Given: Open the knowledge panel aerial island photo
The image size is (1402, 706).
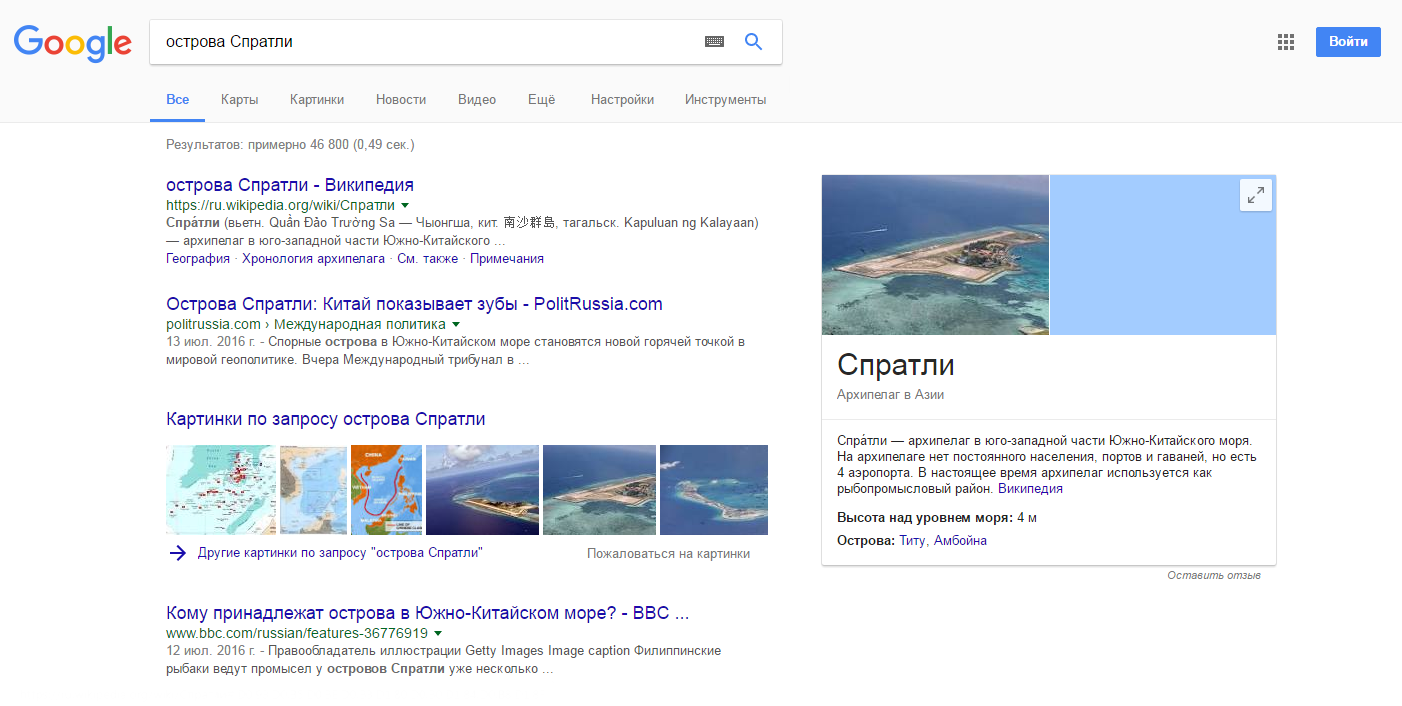Looking at the screenshot, I should tap(935, 255).
